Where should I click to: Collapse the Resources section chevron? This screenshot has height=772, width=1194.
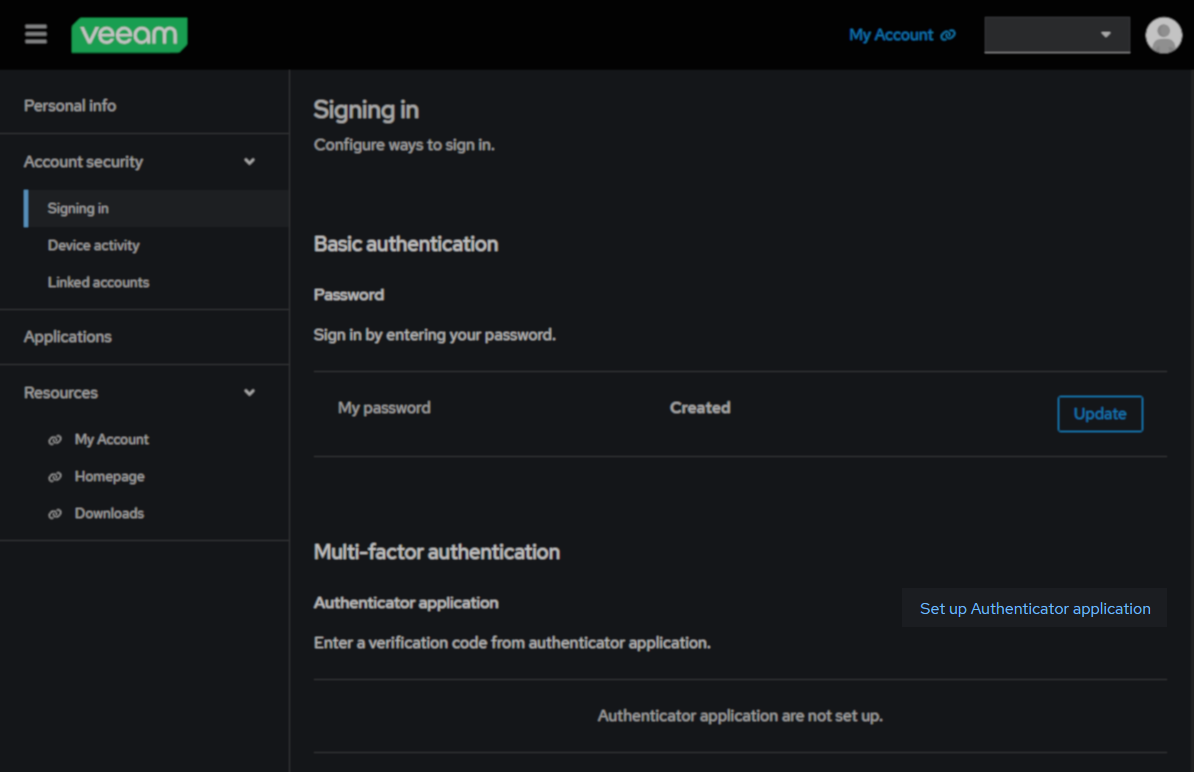click(x=249, y=393)
